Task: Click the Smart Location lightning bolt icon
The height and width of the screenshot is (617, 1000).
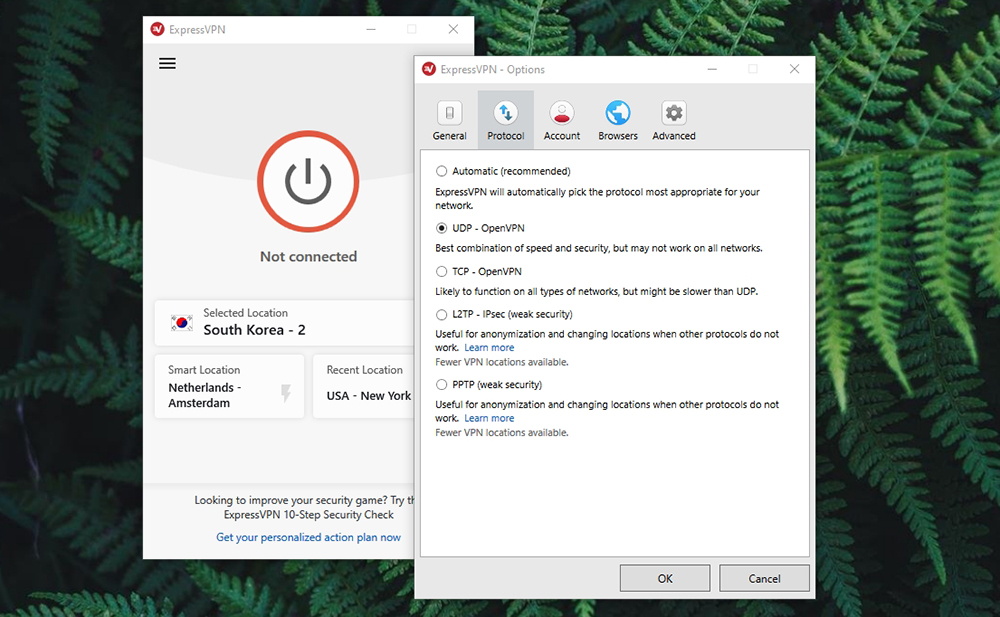Action: pos(286,392)
